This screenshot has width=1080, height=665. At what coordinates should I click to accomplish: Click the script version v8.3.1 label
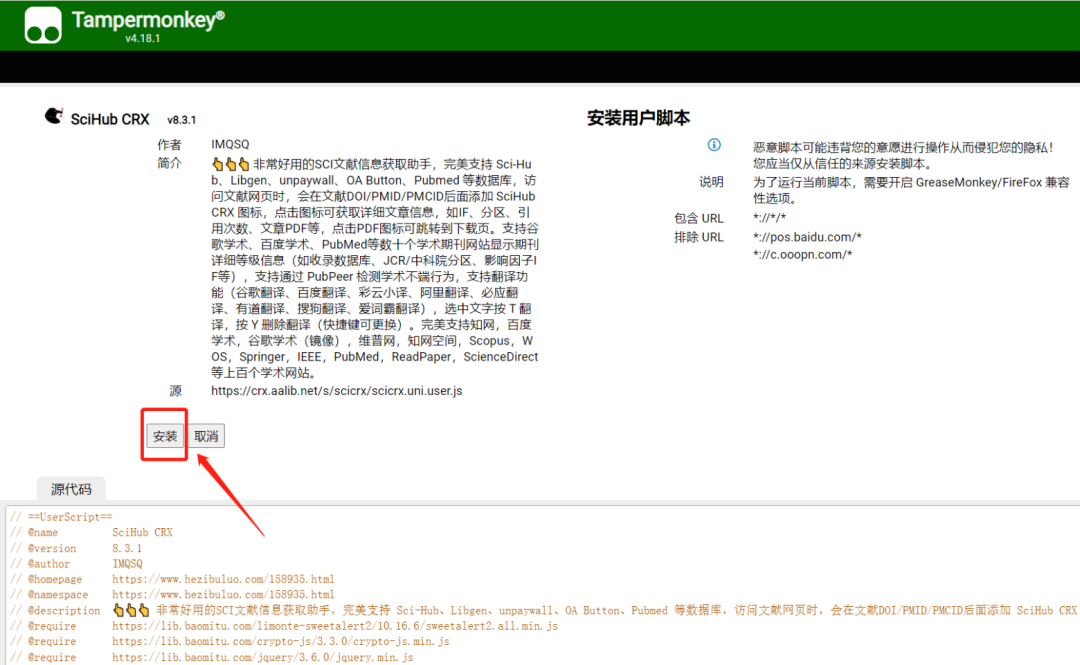[x=182, y=120]
